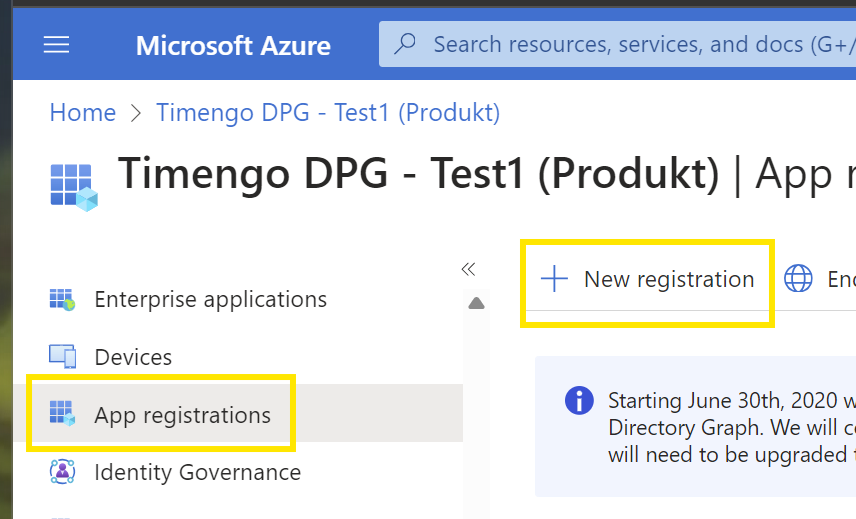Start a New registration
Screen dimensions: 856x519
(x=668, y=279)
